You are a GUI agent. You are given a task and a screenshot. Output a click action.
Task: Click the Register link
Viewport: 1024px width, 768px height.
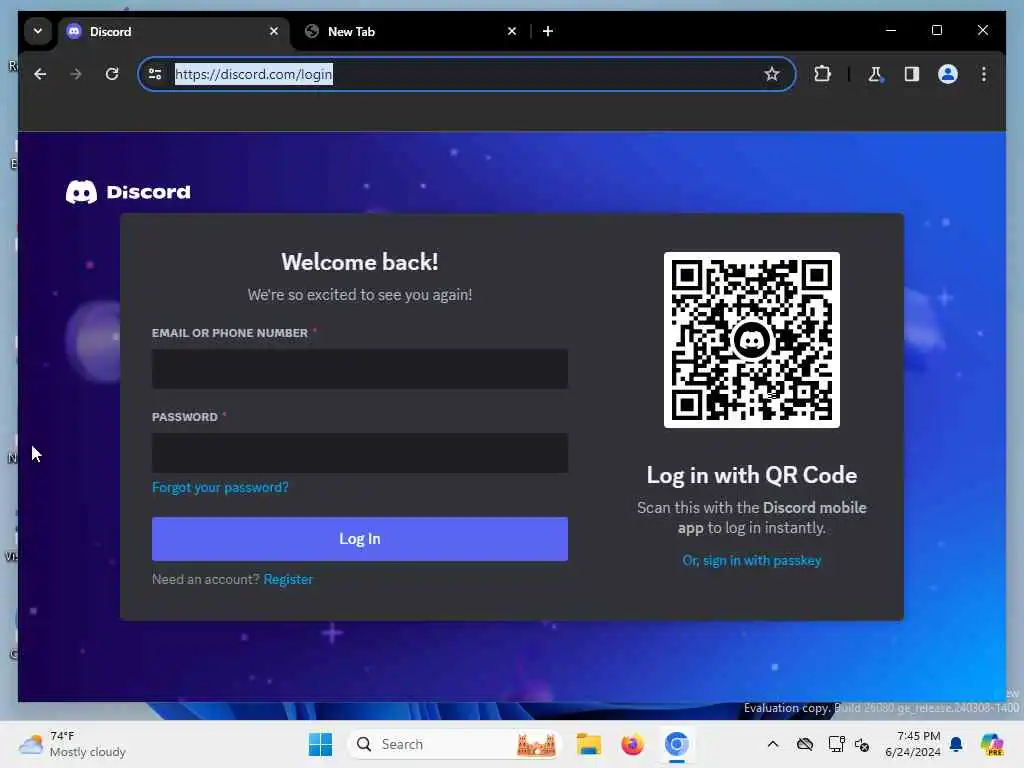[x=288, y=579]
